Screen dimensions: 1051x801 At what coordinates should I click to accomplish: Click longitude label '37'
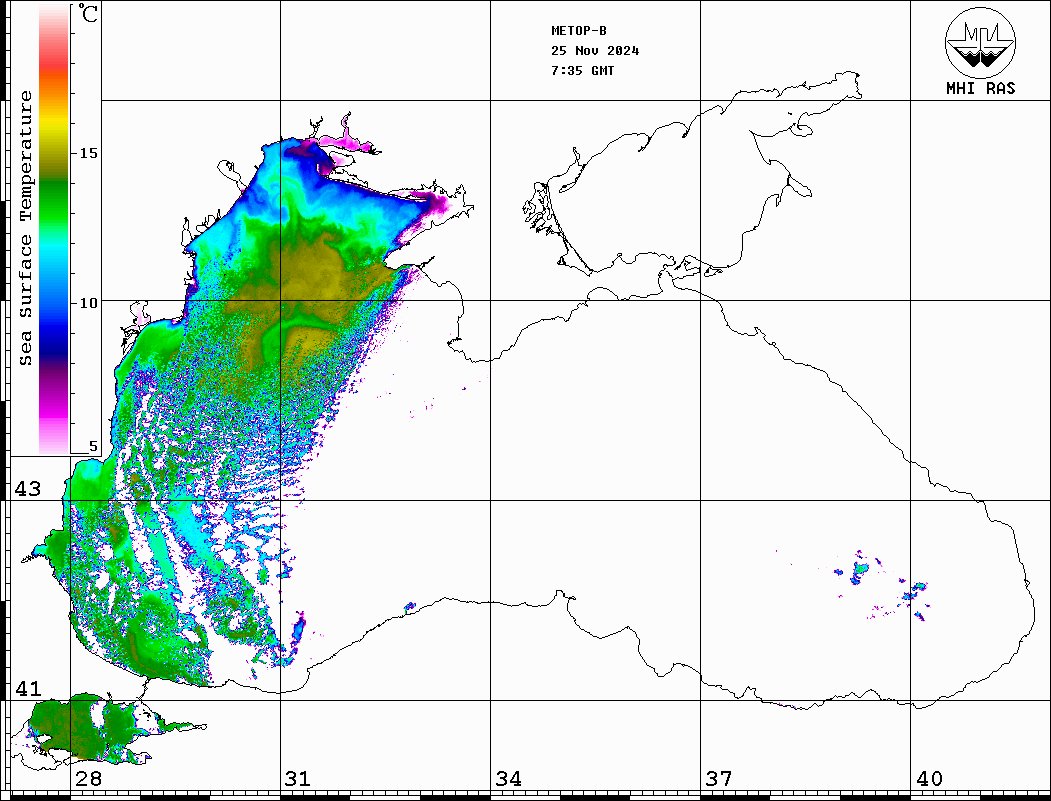click(719, 779)
